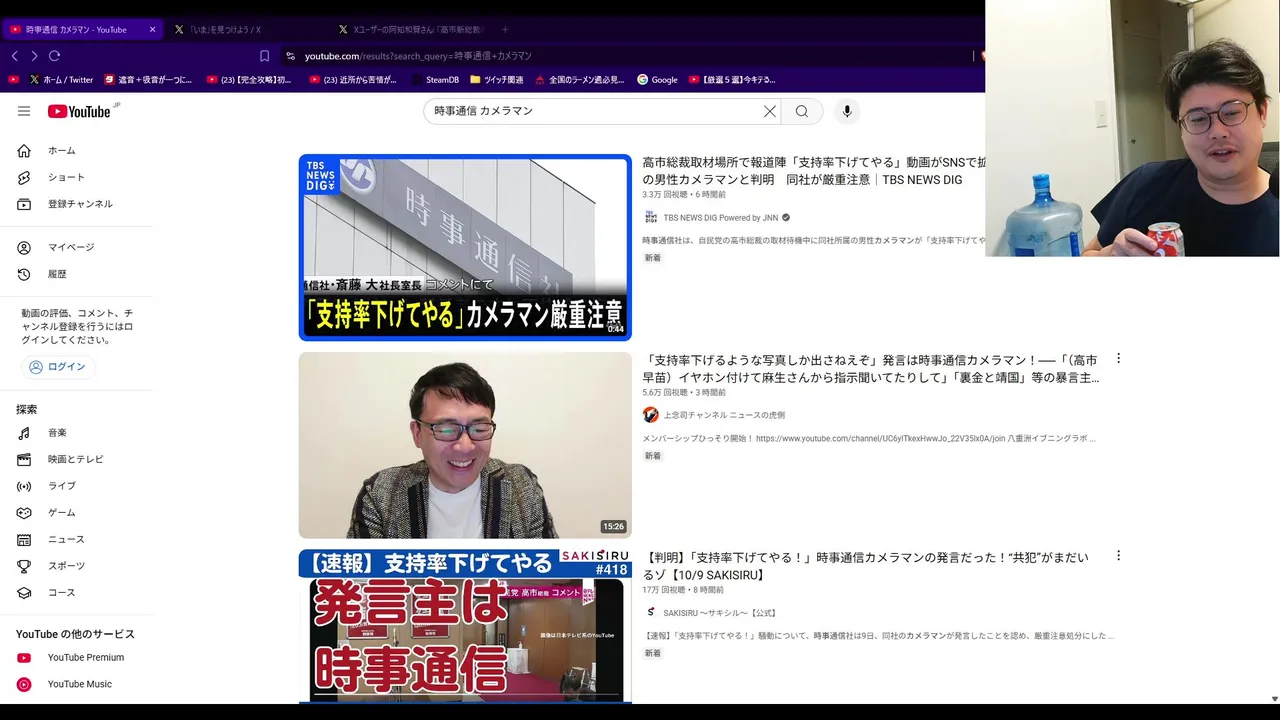This screenshot has width=1280, height=720.
Task: Click the page scrollbar down arrow
Action: pyautogui.click(x=1274, y=698)
